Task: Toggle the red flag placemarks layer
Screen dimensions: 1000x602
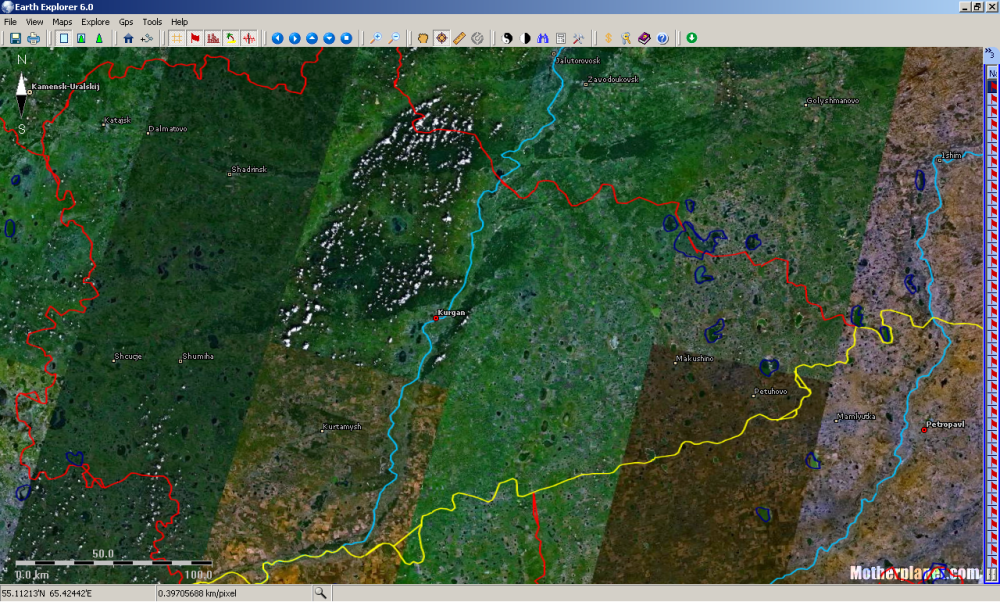Action: tap(194, 38)
